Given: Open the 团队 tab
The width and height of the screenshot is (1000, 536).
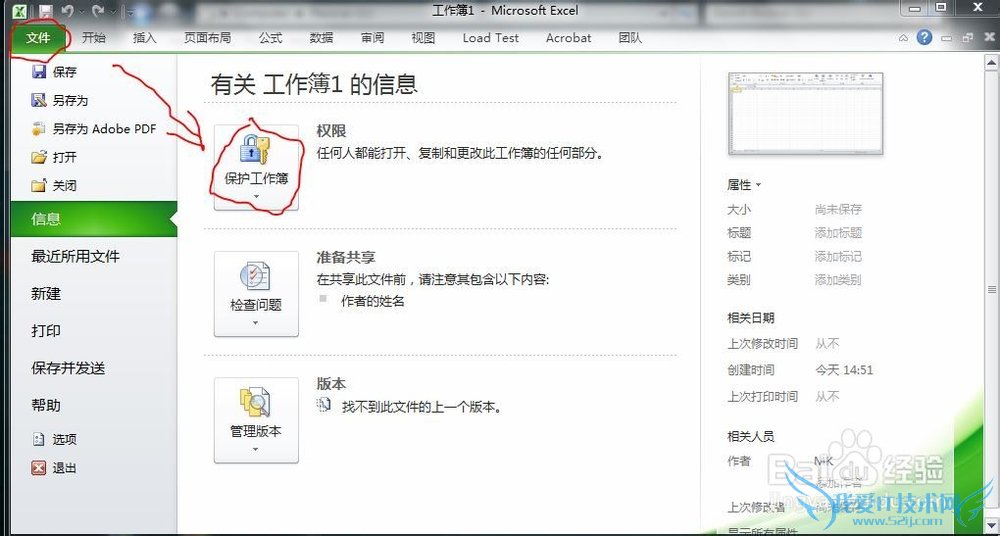Looking at the screenshot, I should 630,38.
